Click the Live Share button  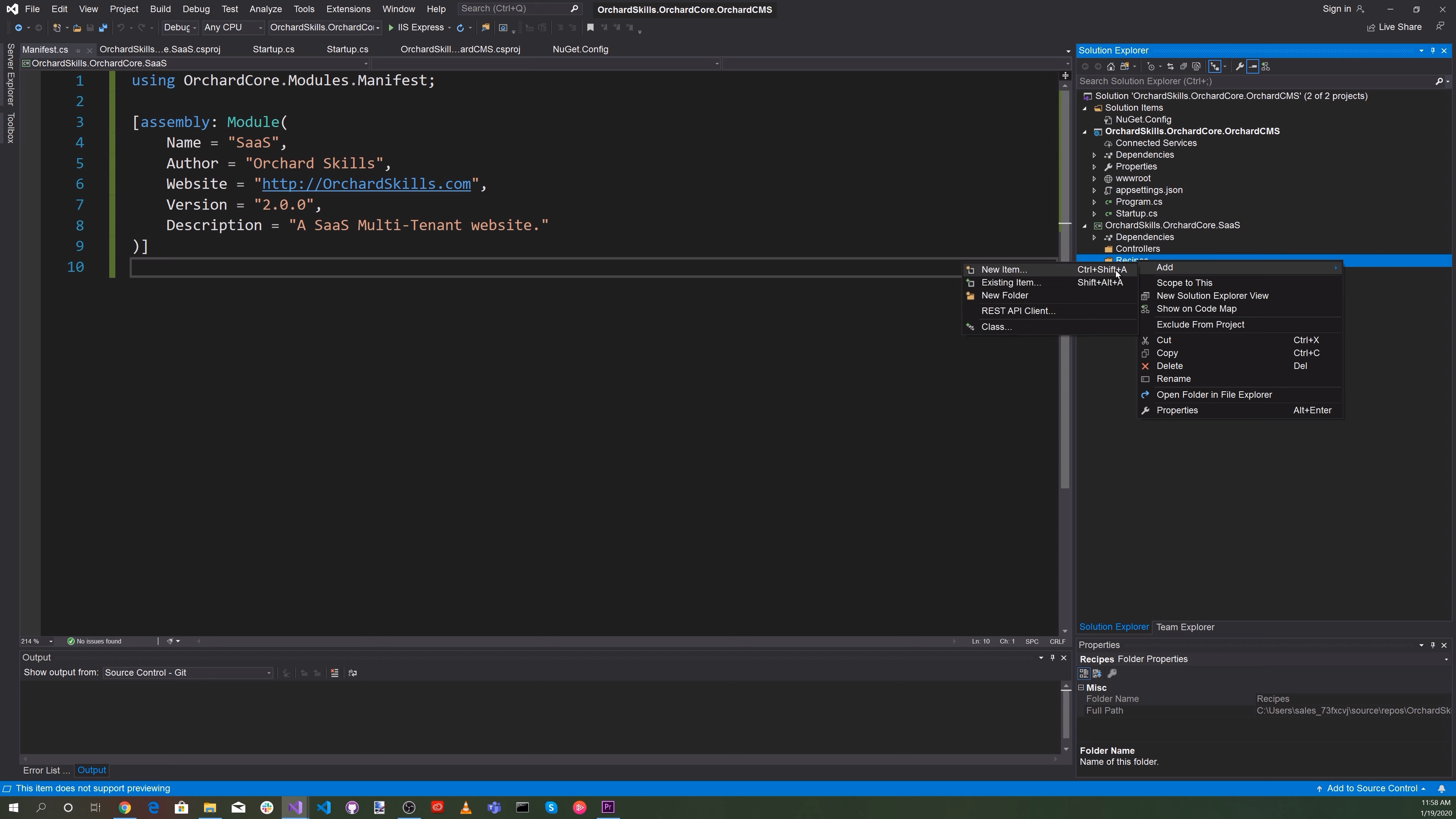point(1395,27)
